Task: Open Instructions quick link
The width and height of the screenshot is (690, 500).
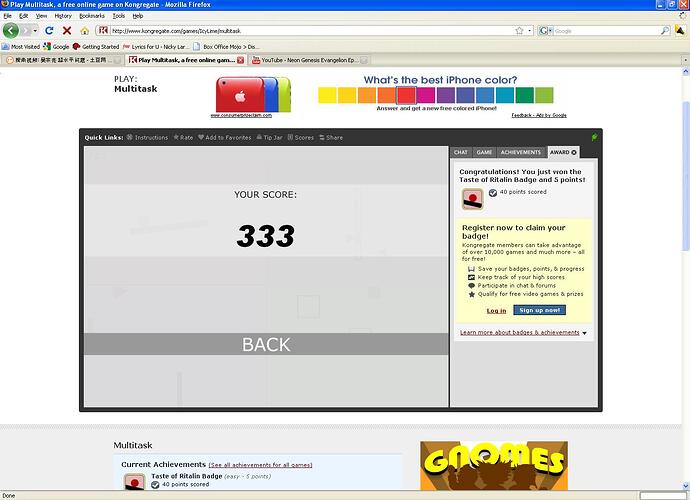Action: 147,137
